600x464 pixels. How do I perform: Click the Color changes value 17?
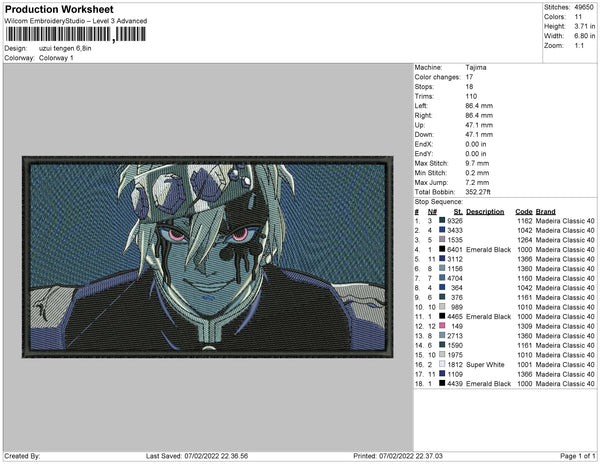470,77
